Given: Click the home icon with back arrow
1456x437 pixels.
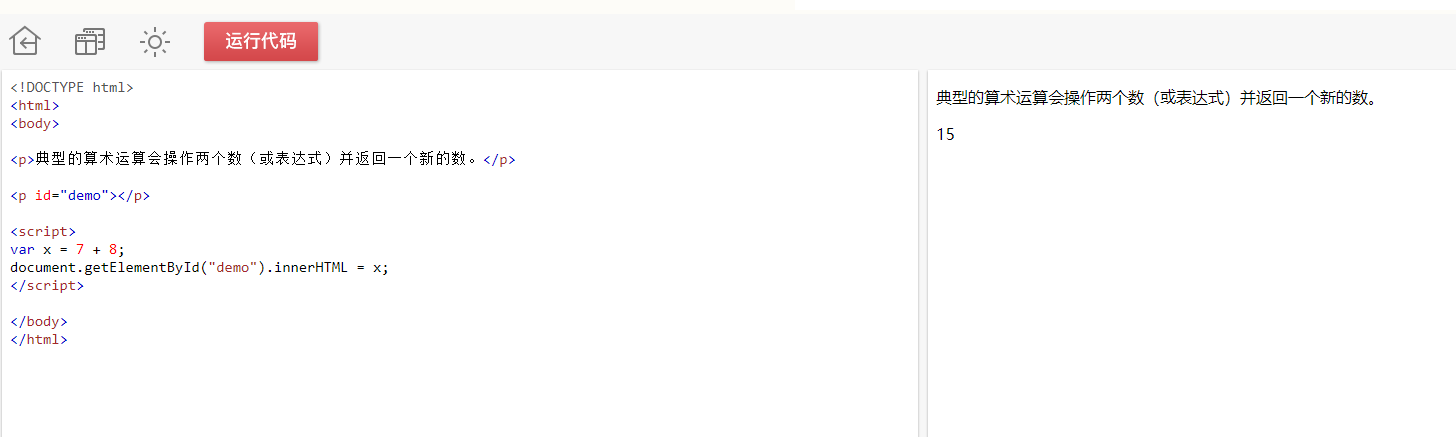Looking at the screenshot, I should coord(25,42).
